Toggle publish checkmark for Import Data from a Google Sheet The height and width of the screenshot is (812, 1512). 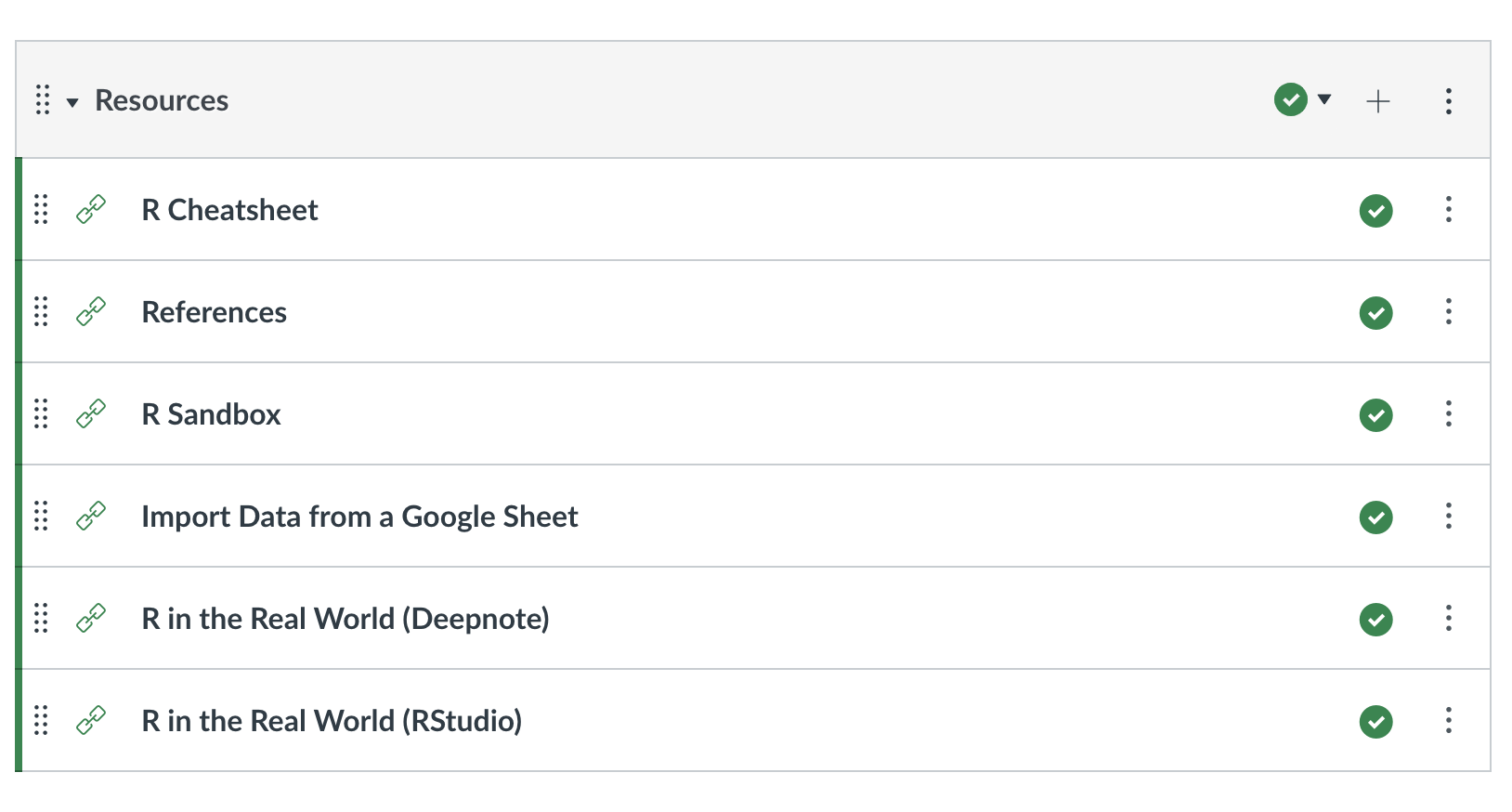coord(1375,517)
